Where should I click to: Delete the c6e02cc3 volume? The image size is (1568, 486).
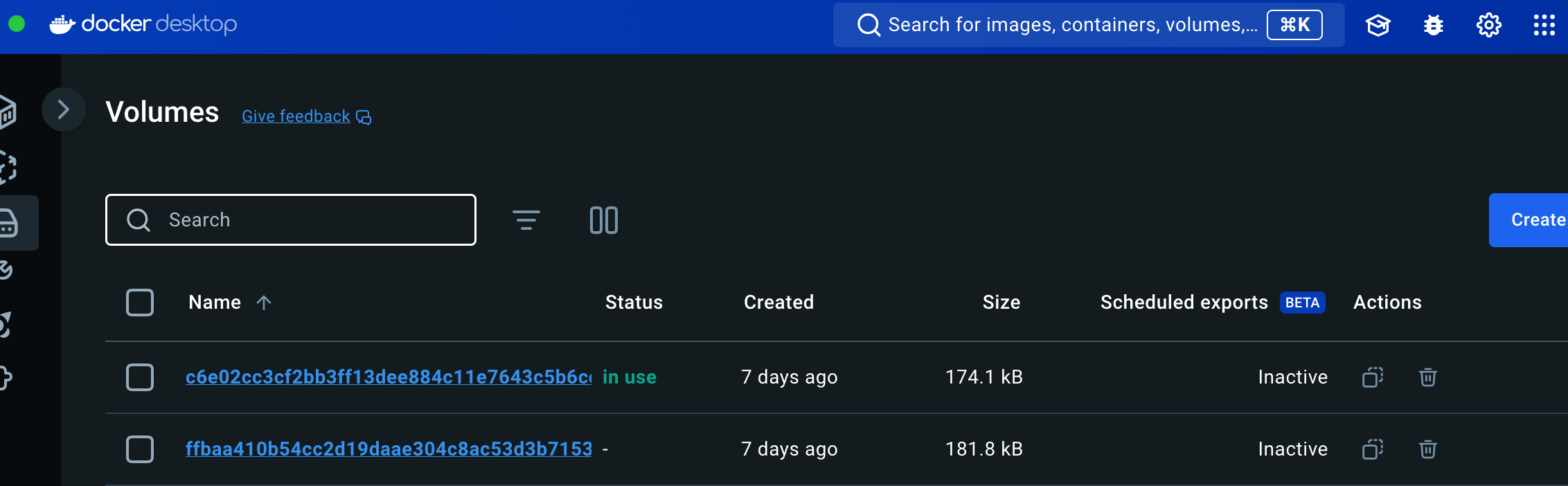(x=1427, y=377)
